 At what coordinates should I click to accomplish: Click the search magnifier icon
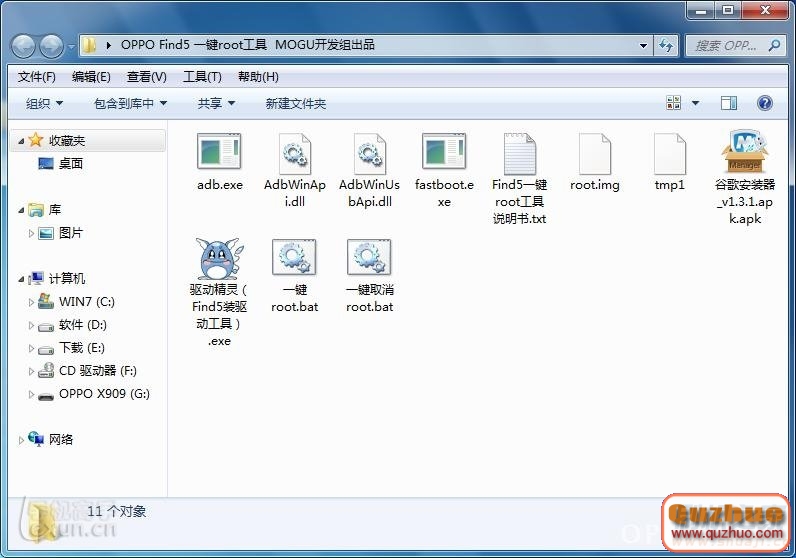tap(774, 46)
